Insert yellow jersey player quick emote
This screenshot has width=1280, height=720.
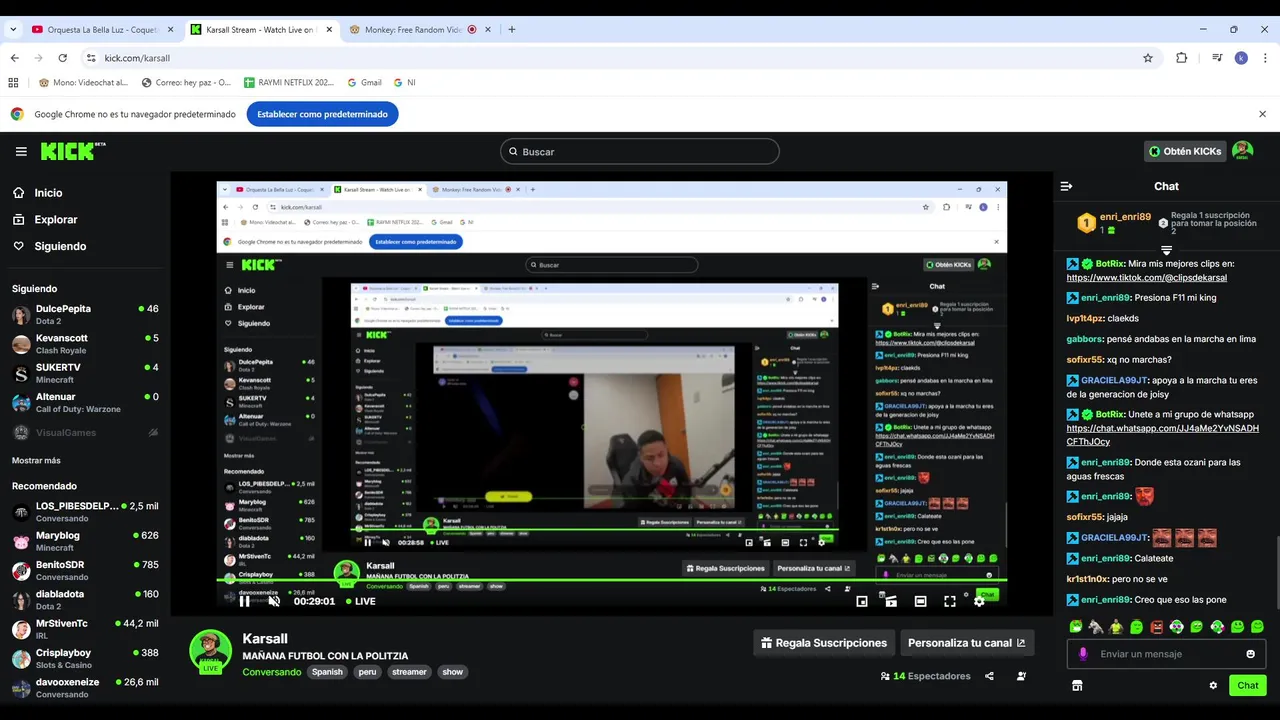click(x=1116, y=627)
